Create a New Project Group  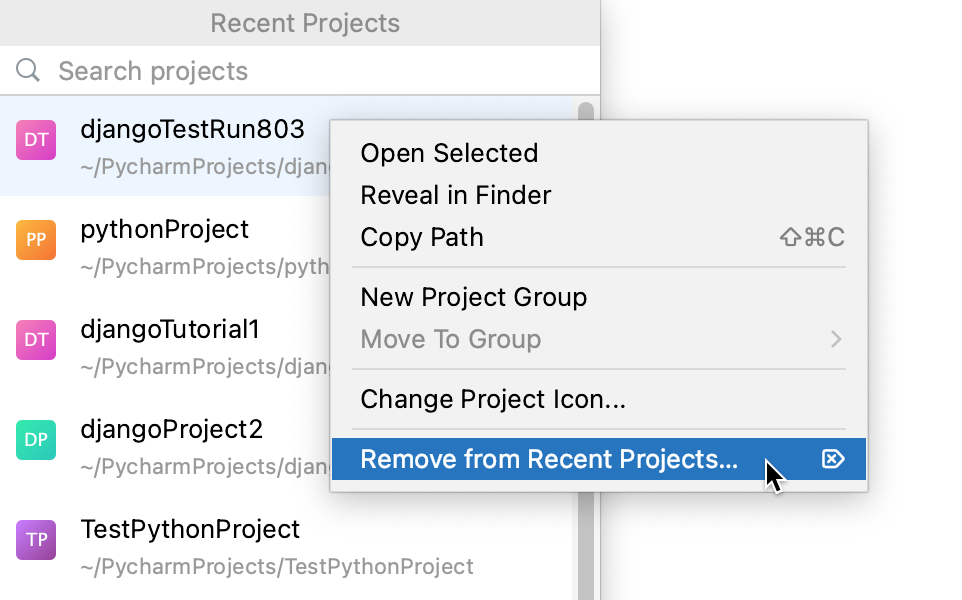coord(474,297)
